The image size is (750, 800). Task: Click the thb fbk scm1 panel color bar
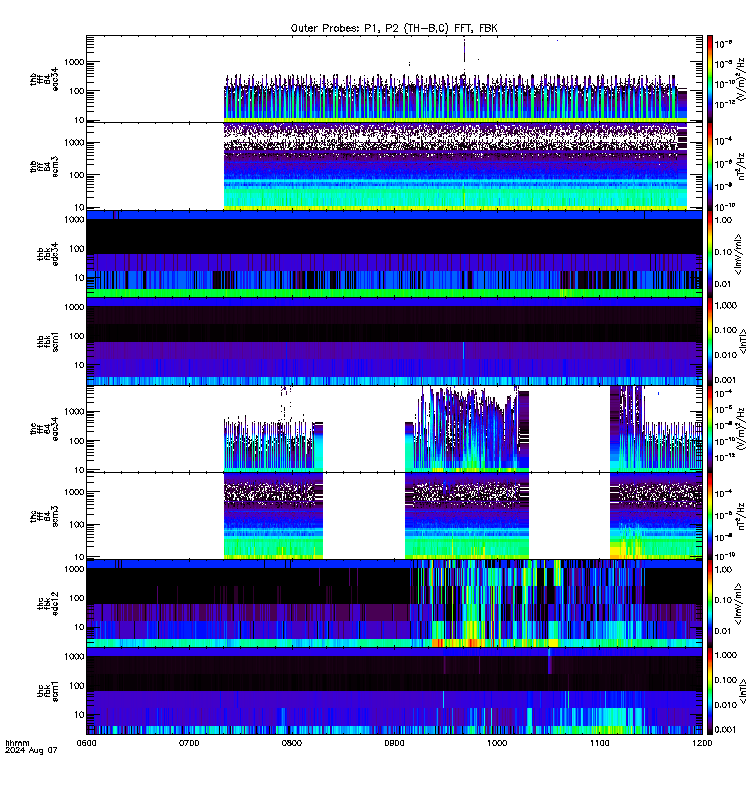coord(710,341)
